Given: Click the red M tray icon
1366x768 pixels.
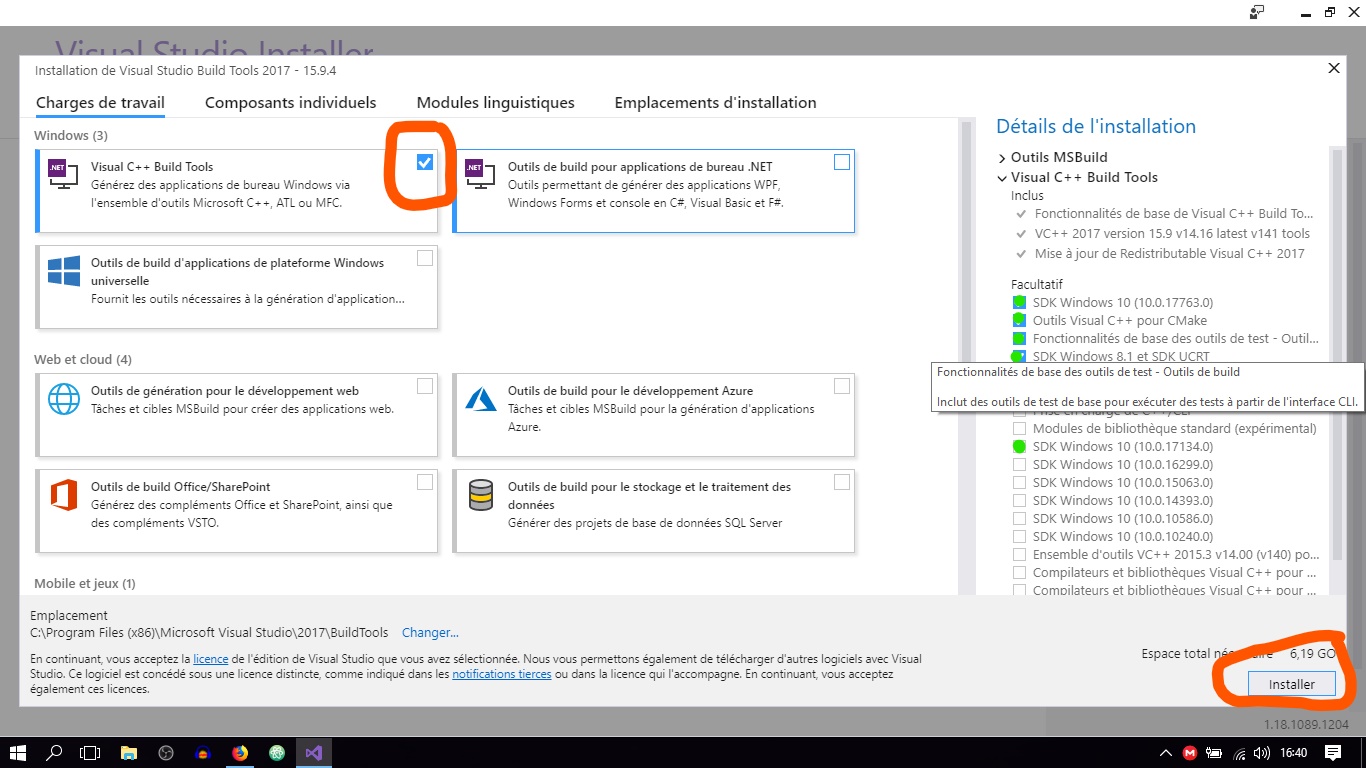Looking at the screenshot, I should pyautogui.click(x=1190, y=753).
